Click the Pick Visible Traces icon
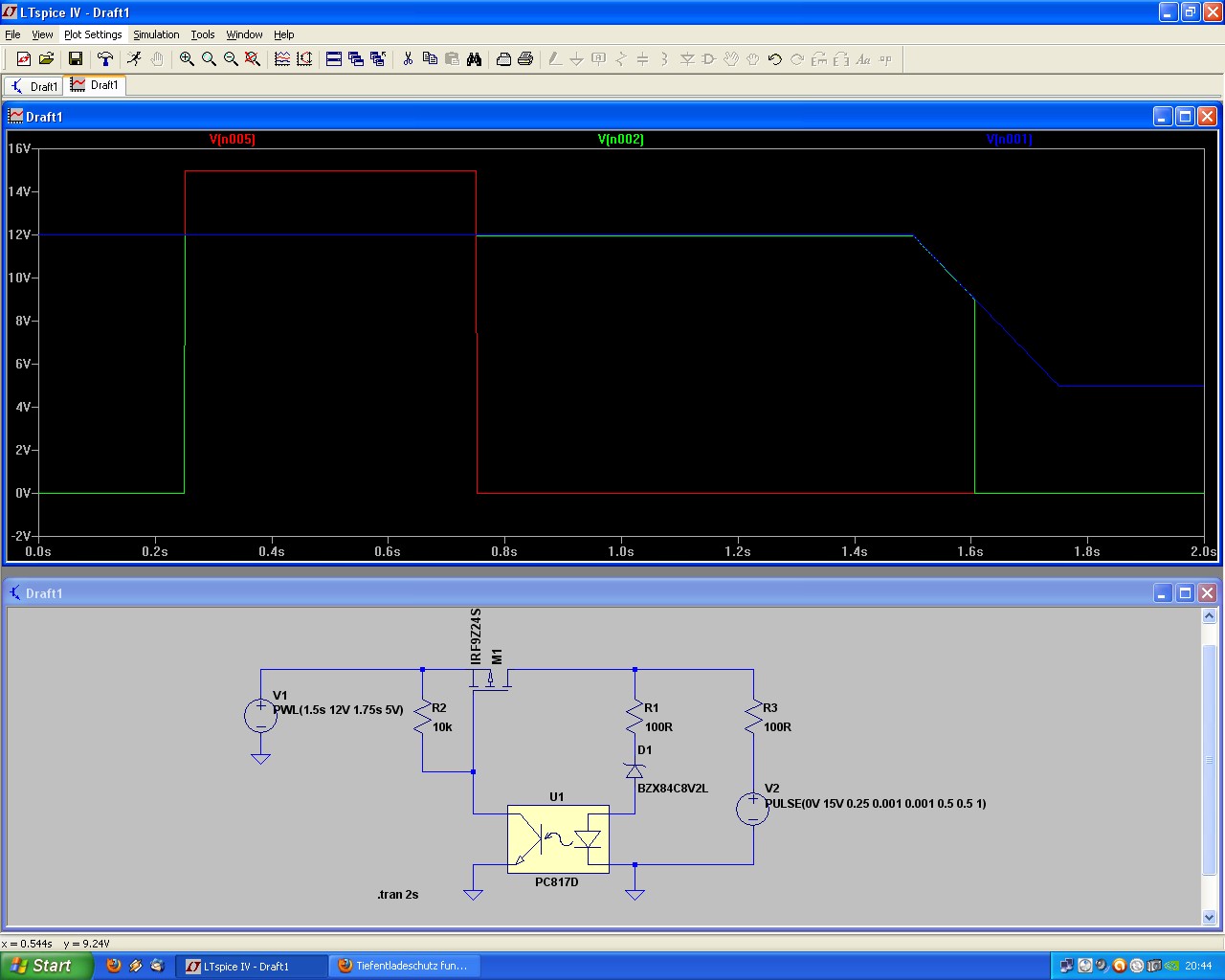 pos(304,59)
